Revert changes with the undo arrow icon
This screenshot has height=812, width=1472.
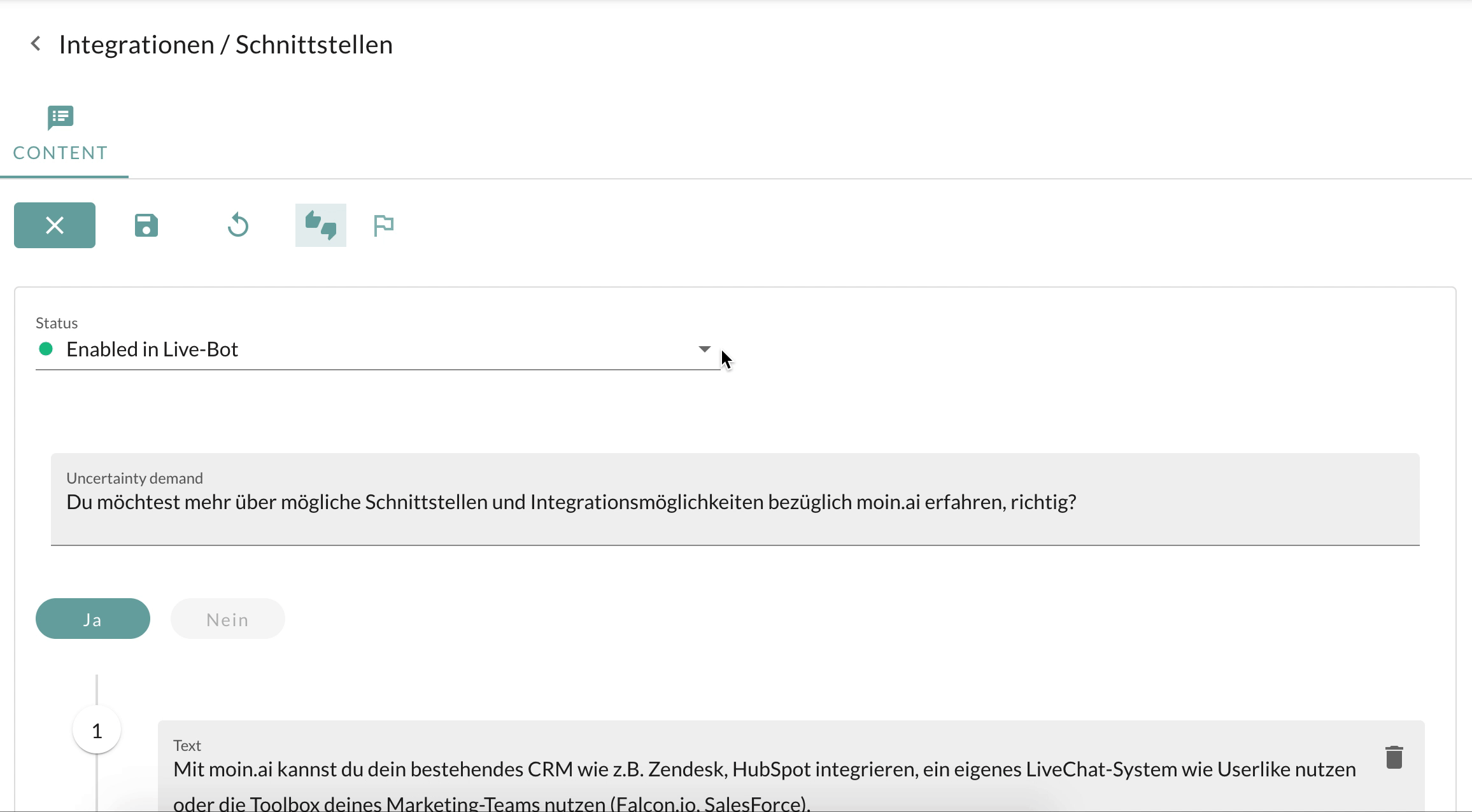click(x=238, y=225)
